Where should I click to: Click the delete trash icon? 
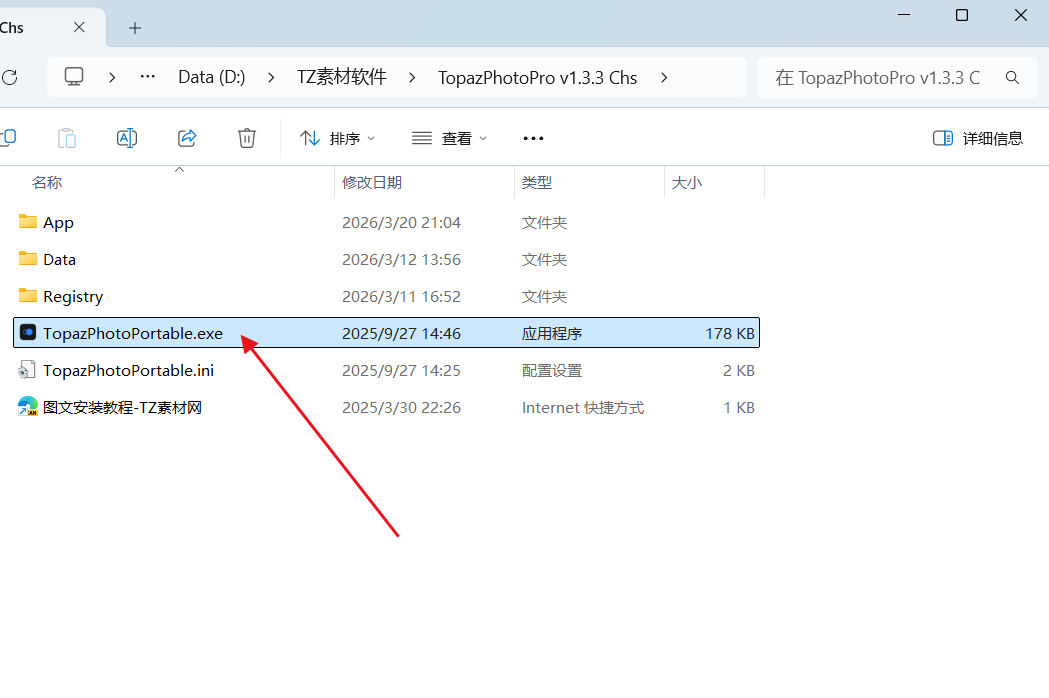point(247,138)
